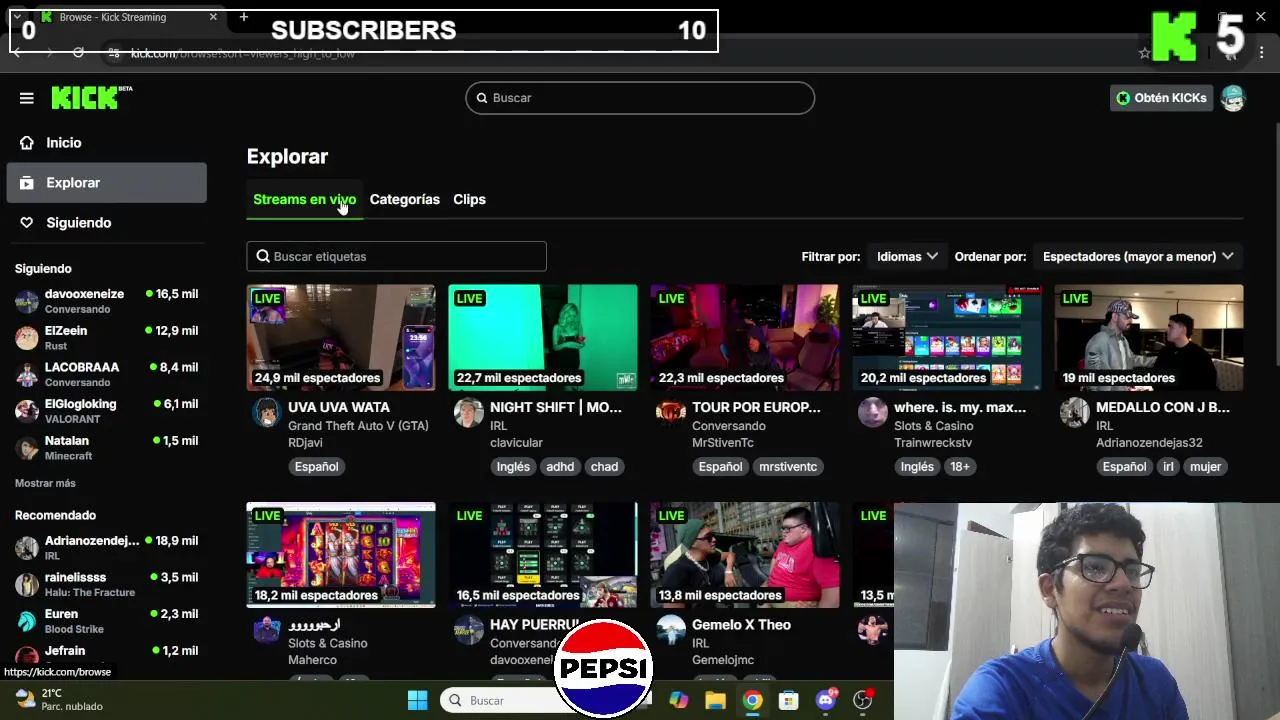
Task: Click the KICK beta logo
Action: (92, 97)
